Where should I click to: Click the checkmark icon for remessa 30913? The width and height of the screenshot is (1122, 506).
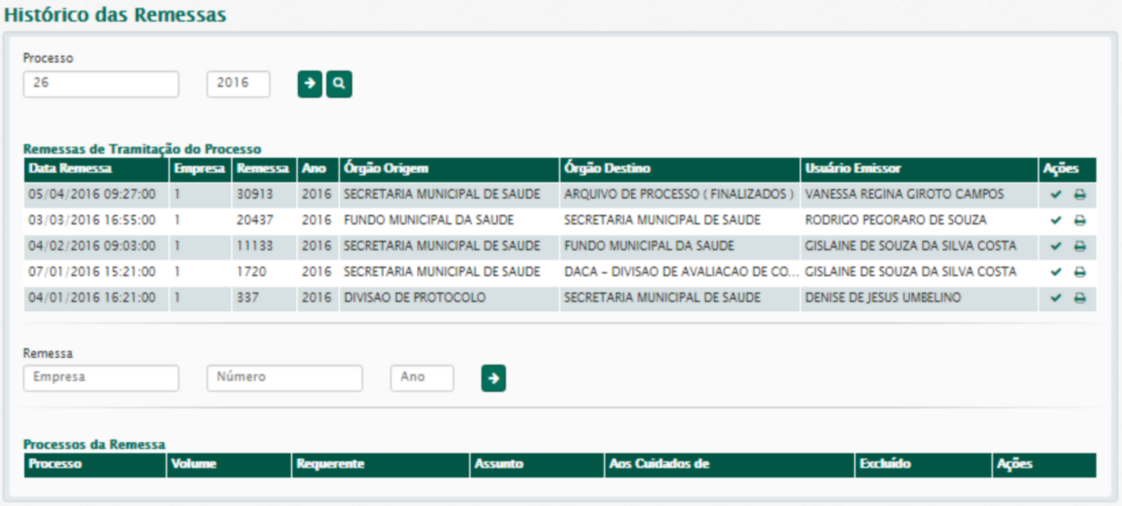tap(1056, 194)
